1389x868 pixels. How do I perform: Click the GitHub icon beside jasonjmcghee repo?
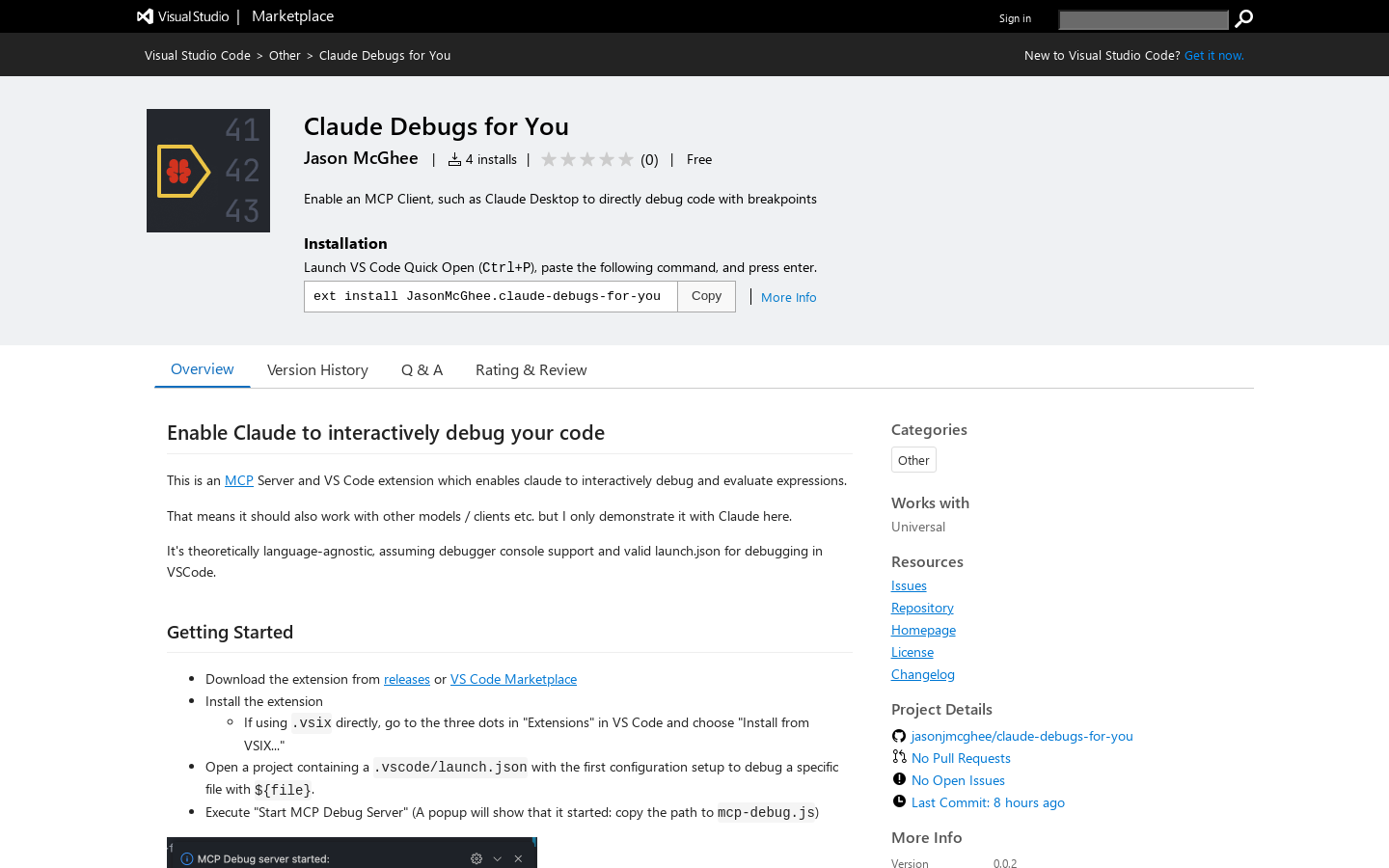[899, 736]
